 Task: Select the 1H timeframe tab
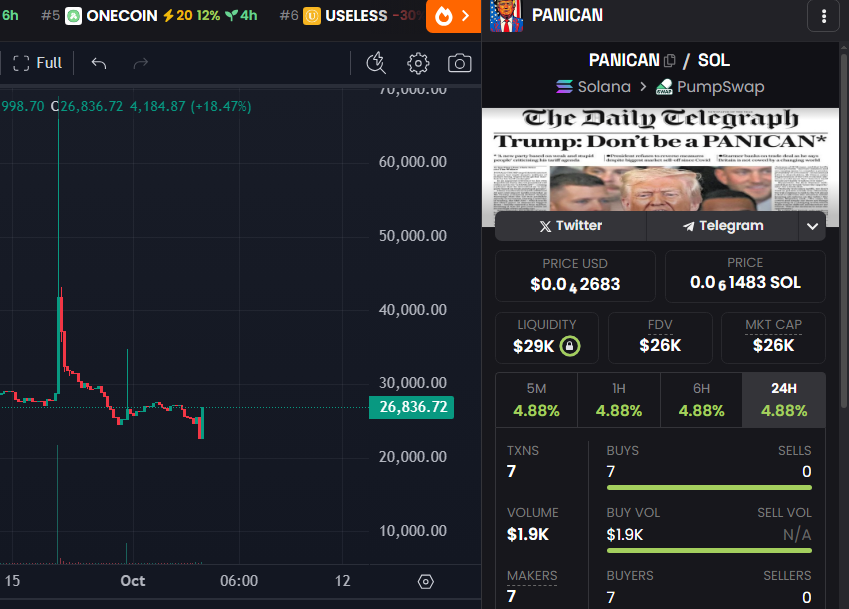pos(619,400)
